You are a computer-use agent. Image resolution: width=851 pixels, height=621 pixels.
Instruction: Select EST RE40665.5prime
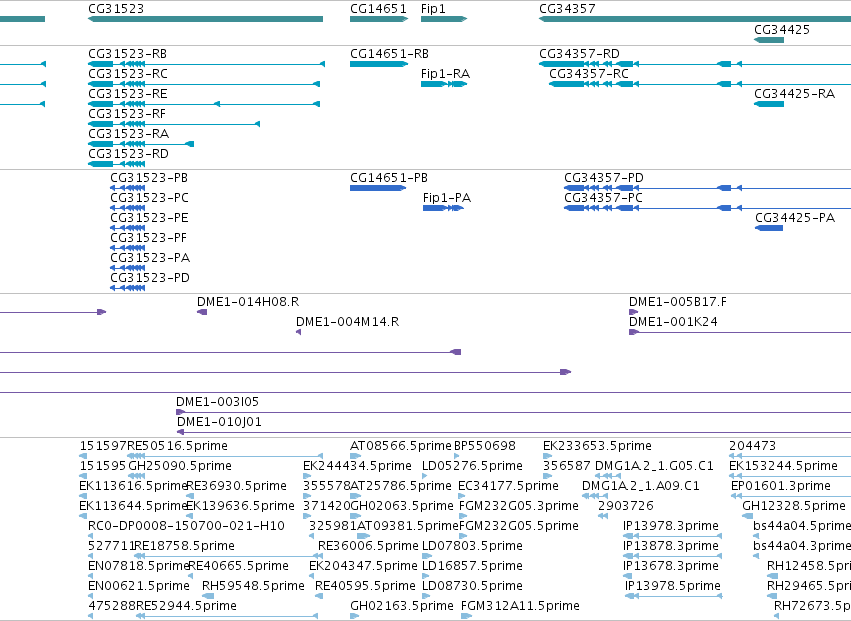[238, 567]
